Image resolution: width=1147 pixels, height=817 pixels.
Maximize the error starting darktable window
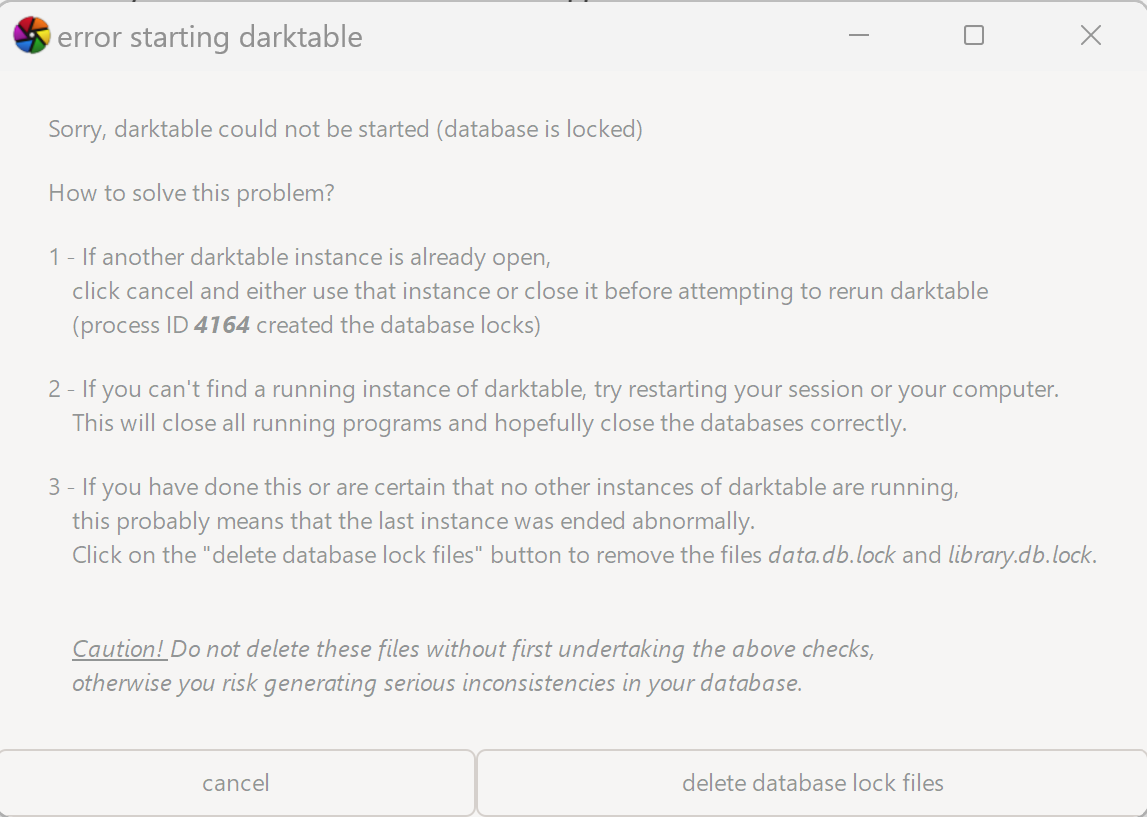point(974,36)
